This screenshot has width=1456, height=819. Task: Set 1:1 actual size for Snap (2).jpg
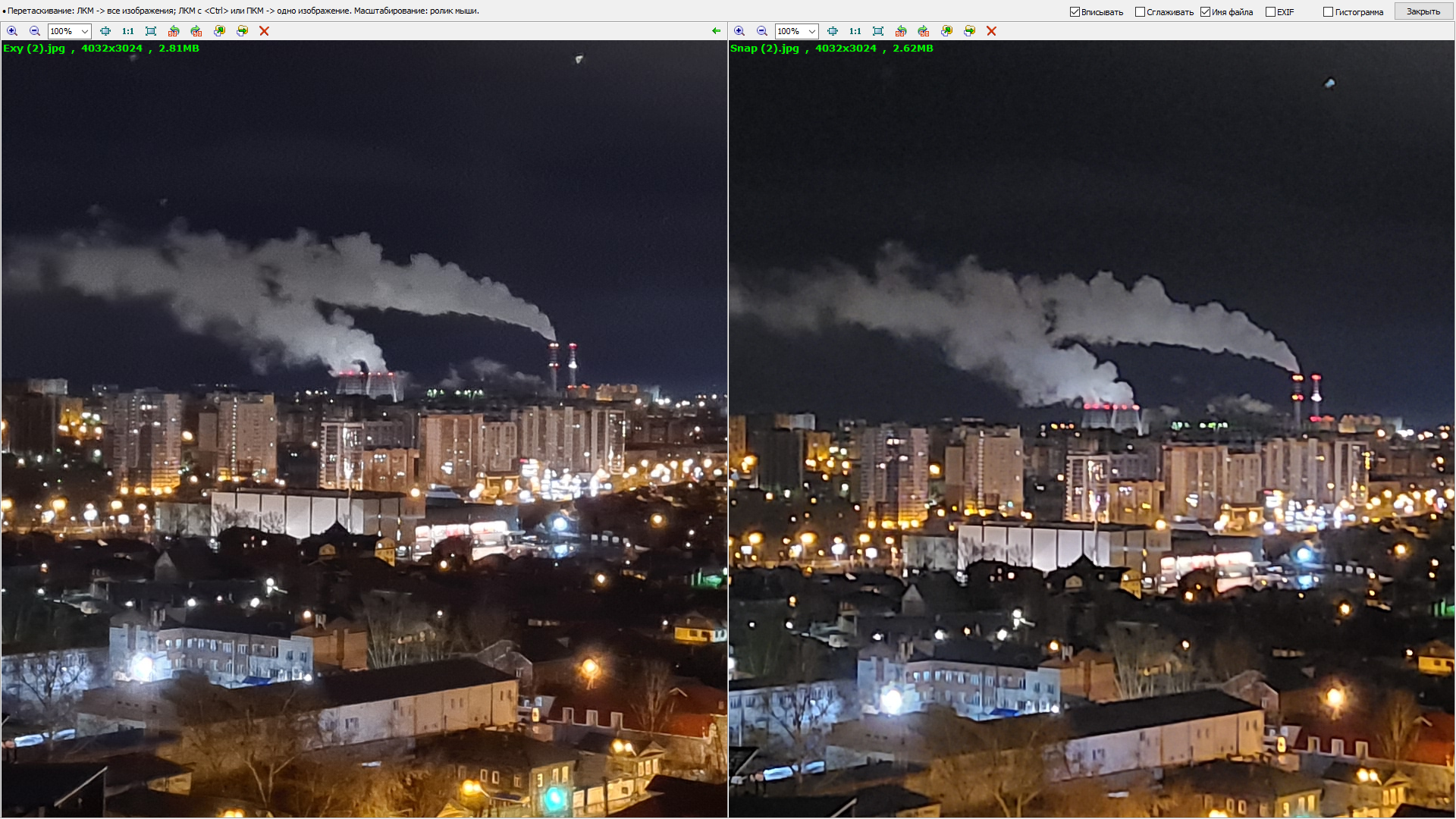(x=855, y=31)
